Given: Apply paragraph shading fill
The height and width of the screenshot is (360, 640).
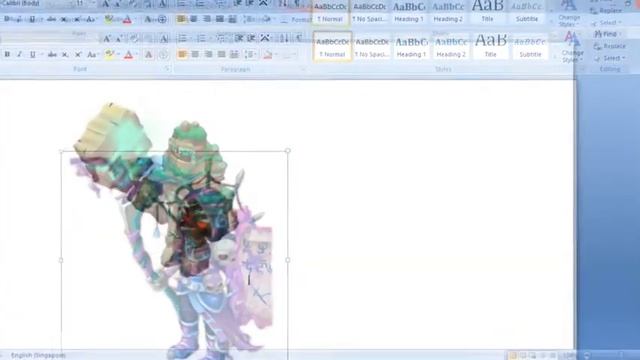Looking at the screenshot, I should (x=268, y=54).
